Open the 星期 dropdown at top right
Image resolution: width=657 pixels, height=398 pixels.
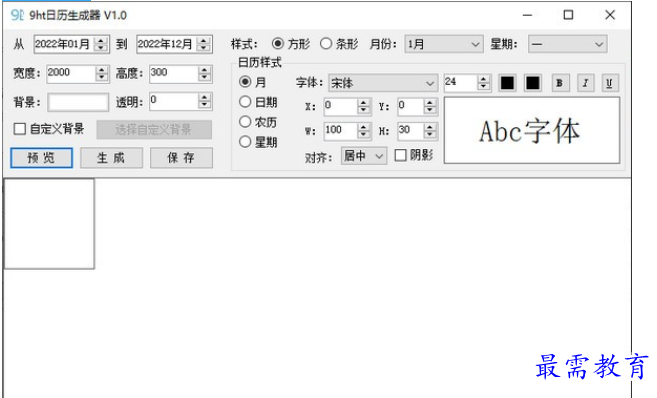point(568,44)
